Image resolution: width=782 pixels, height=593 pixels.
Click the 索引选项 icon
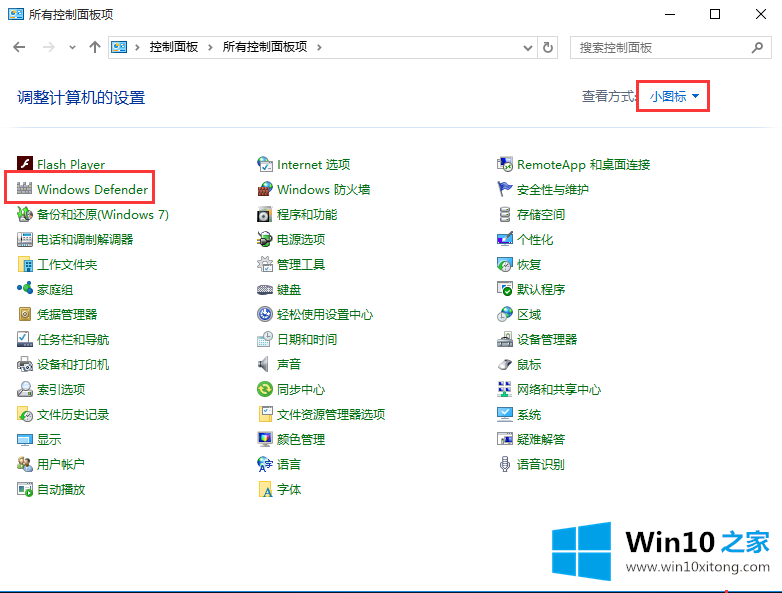pos(24,389)
